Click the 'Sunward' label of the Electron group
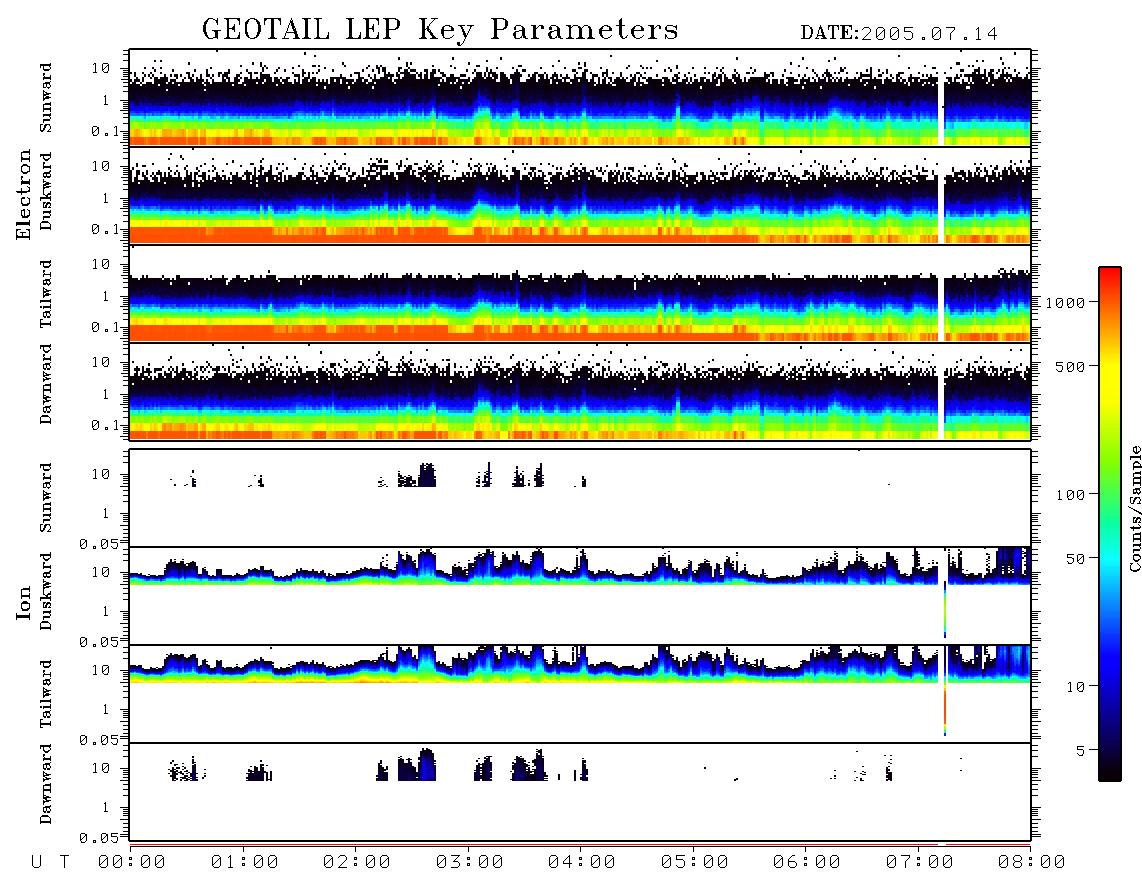The height and width of the screenshot is (880, 1142). [x=46, y=98]
